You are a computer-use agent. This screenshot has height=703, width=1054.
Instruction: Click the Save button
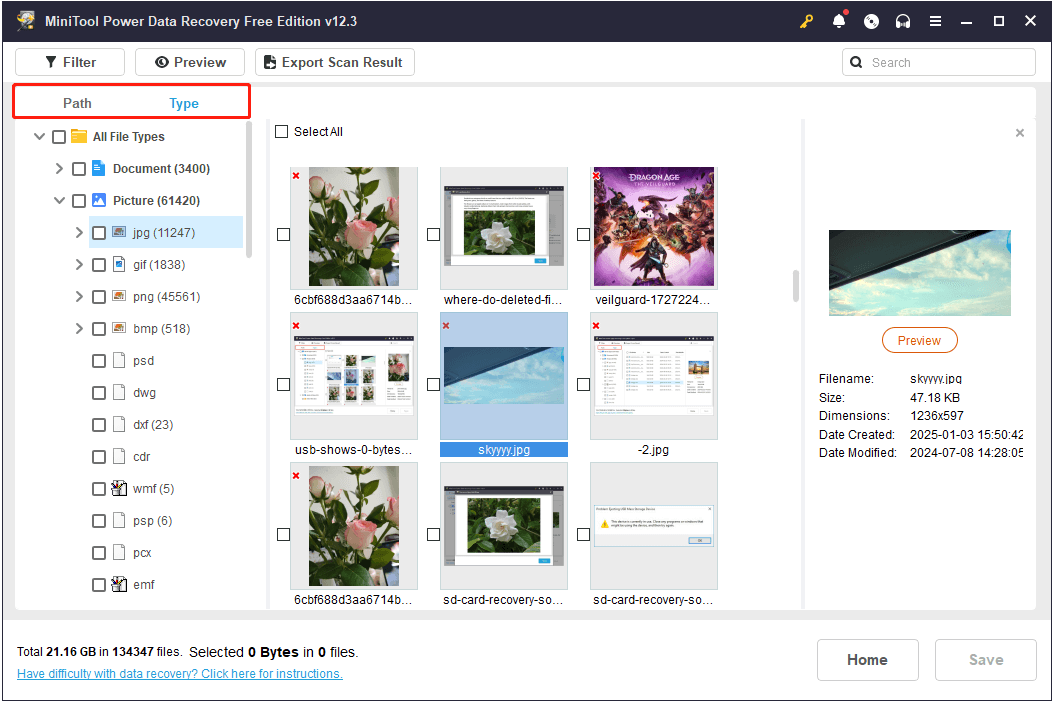[985, 660]
